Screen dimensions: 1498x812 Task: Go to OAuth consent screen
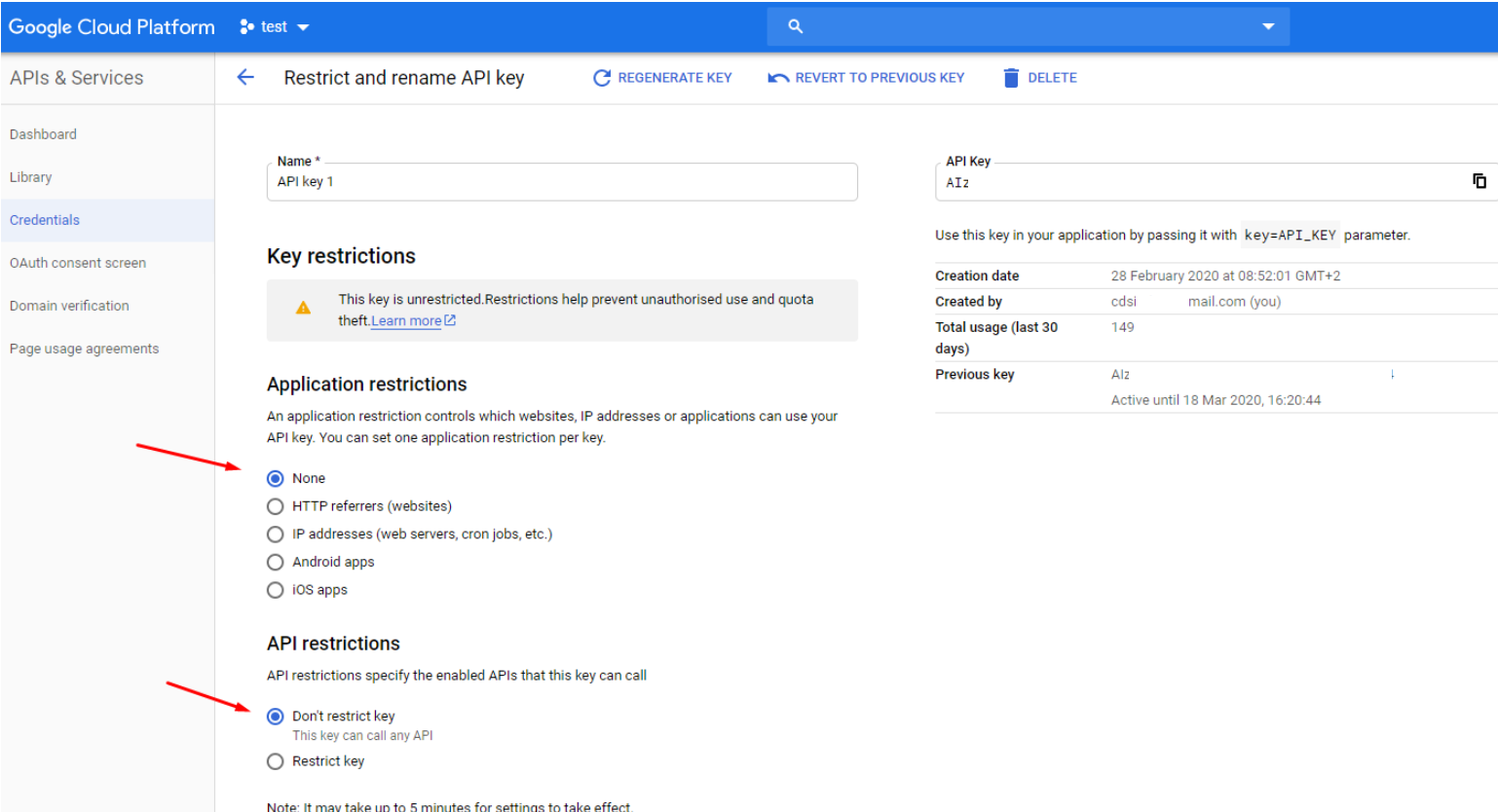tap(78, 263)
